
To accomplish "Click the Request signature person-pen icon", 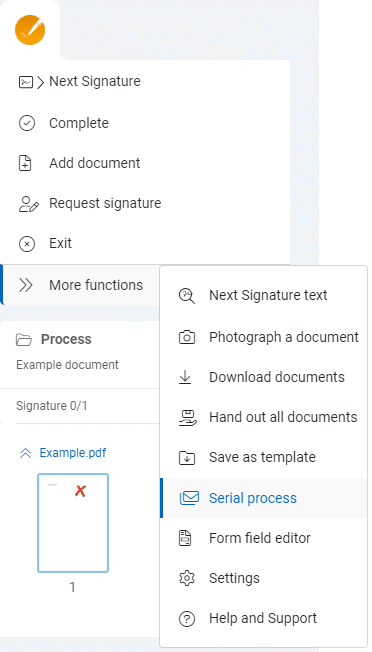I will pyautogui.click(x=29, y=204).
